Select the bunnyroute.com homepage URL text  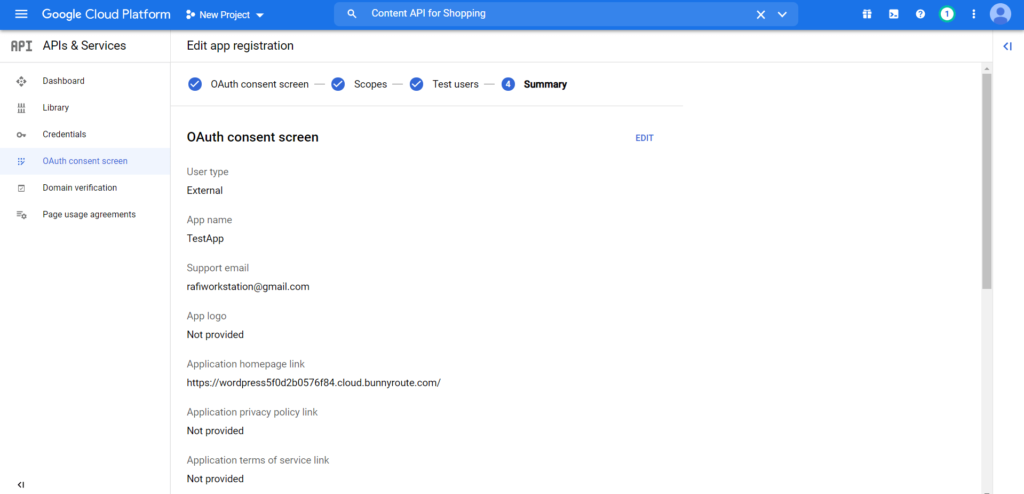click(313, 383)
